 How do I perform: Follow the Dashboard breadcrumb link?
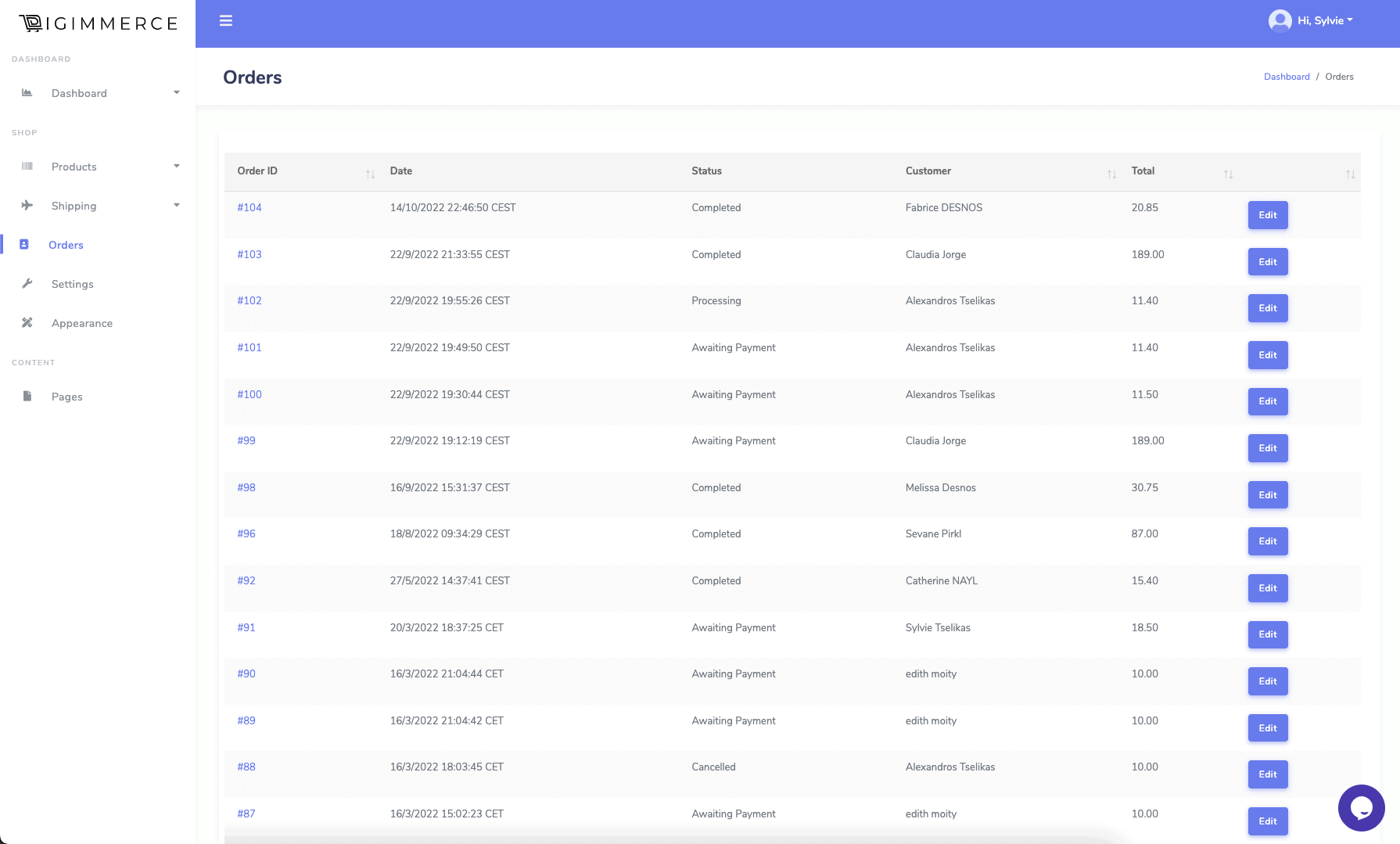1287,77
